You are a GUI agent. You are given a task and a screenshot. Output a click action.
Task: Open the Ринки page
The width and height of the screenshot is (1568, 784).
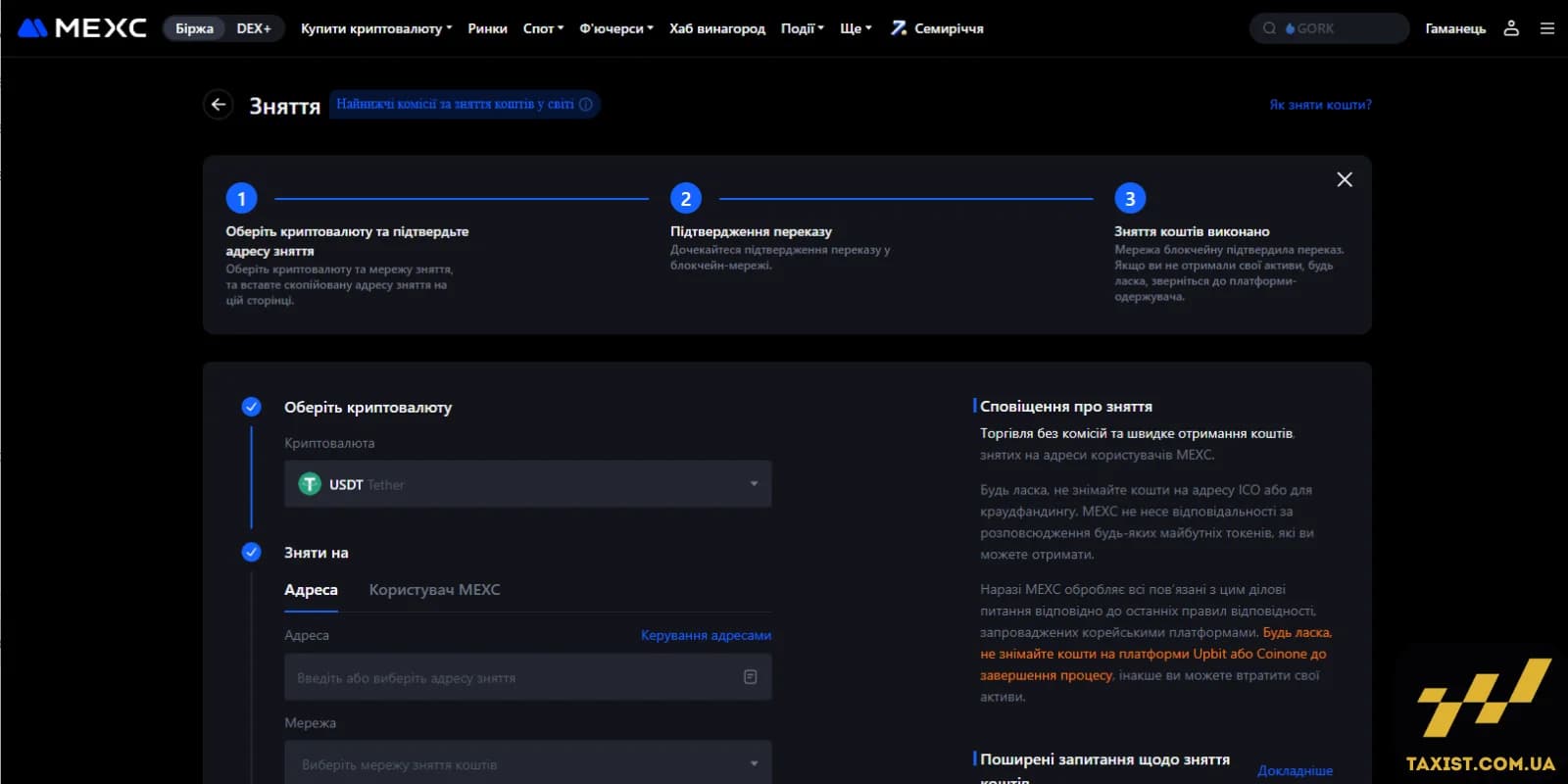487,28
